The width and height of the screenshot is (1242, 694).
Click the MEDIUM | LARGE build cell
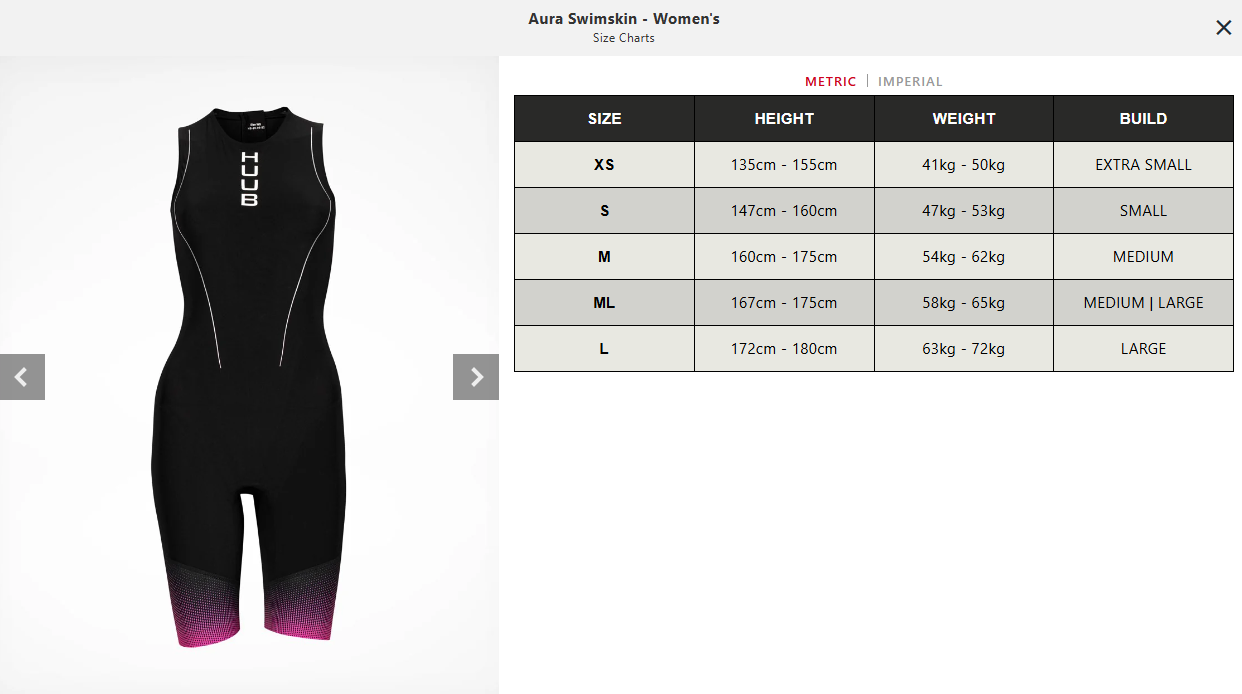tap(1143, 303)
